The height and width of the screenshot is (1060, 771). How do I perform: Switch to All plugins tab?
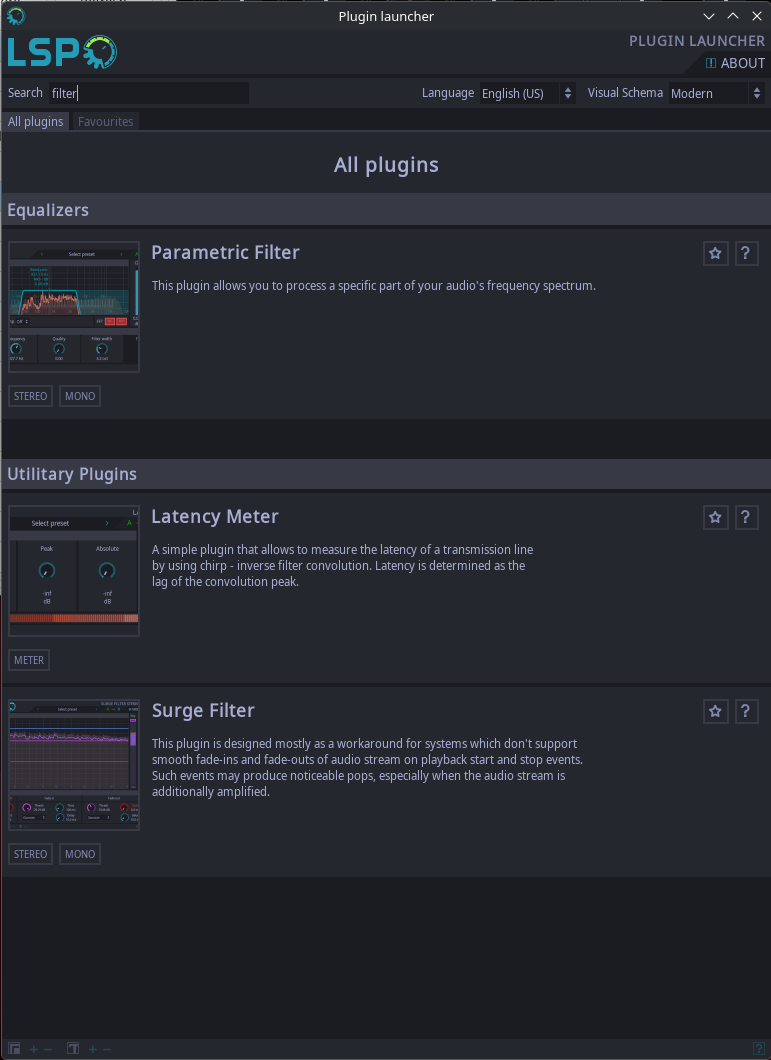coord(35,122)
